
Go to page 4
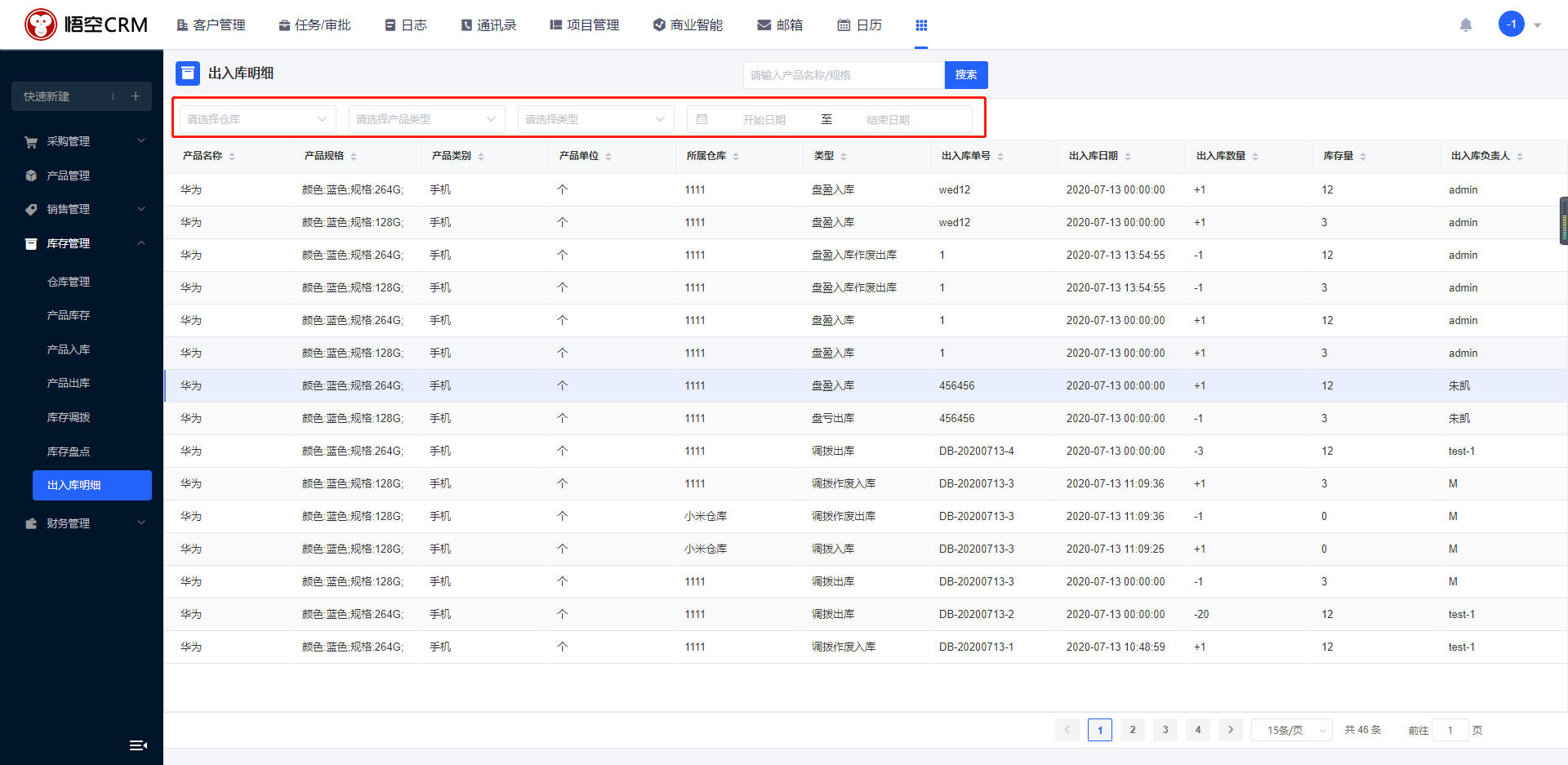1198,730
